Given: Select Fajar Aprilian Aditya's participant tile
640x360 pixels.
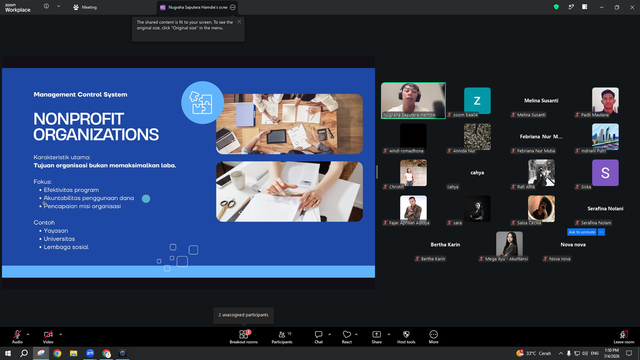Looking at the screenshot, I should point(413,209).
